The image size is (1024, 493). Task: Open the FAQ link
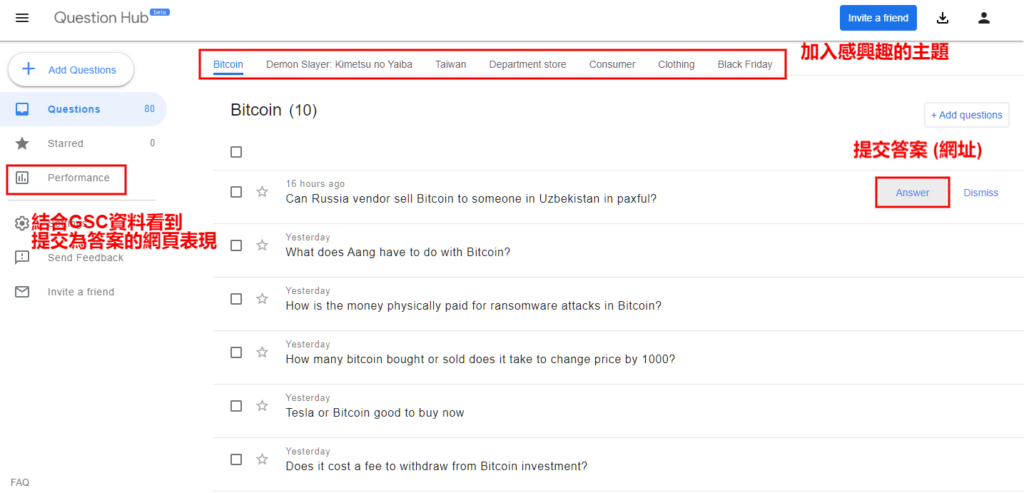[20, 483]
